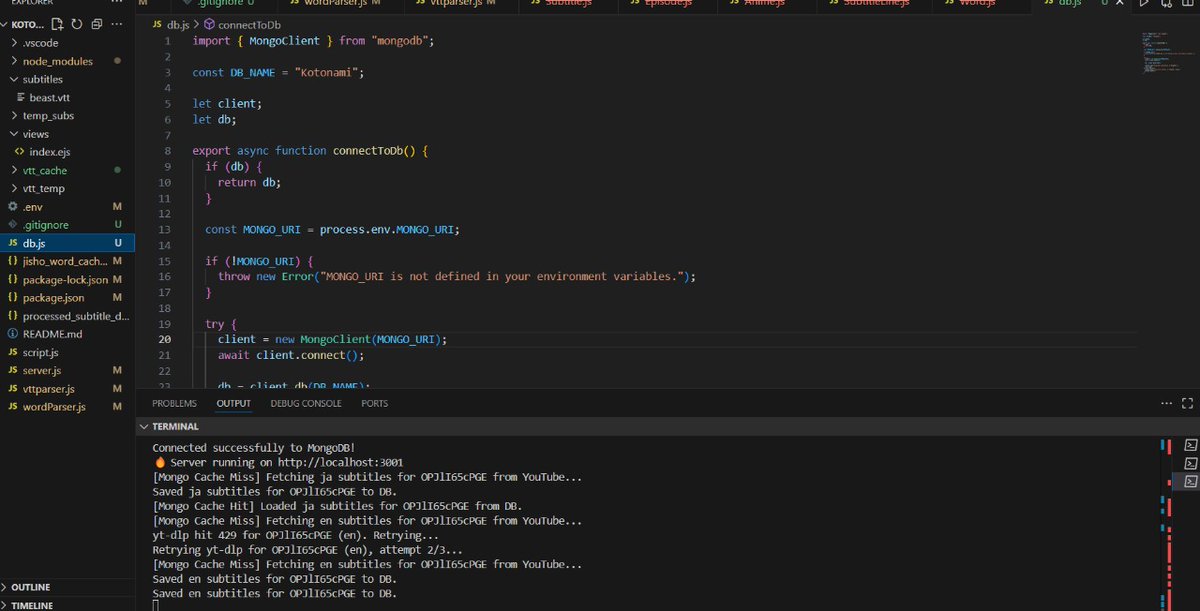Click the http://localhost:3001 terminal link
Screen dimensions: 1200x611
(x=339, y=463)
